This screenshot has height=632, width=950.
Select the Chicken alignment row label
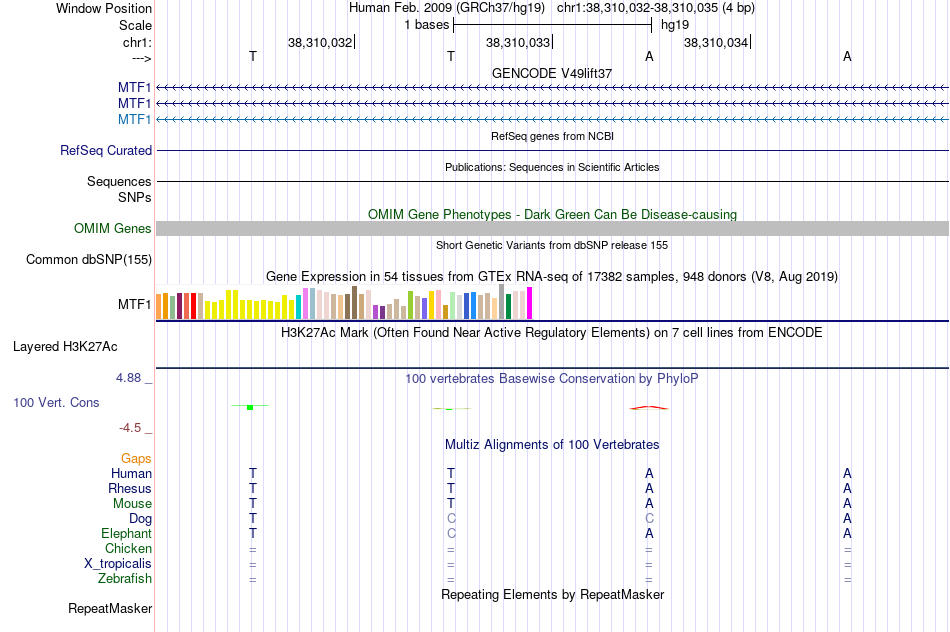[128, 548]
